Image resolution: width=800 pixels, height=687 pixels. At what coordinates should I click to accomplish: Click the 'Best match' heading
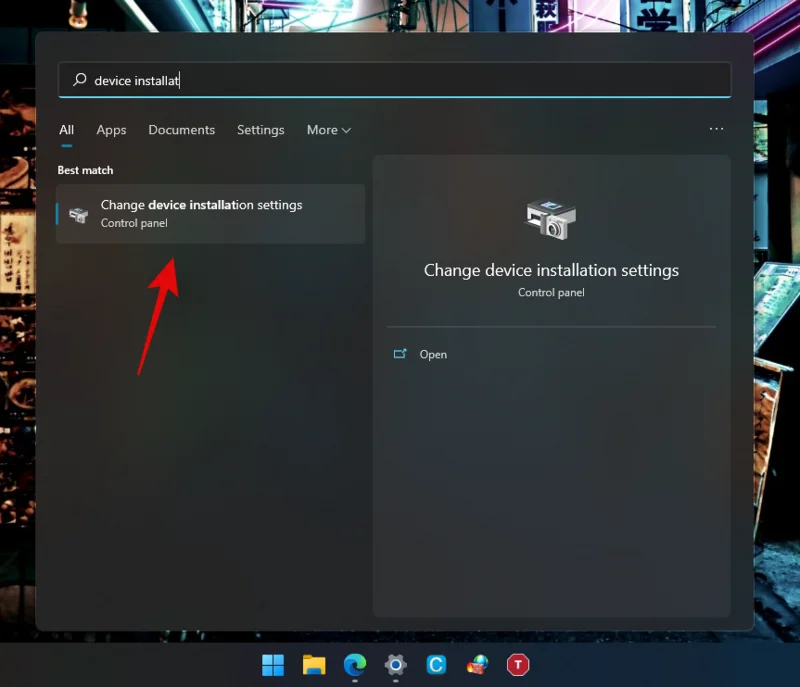tap(85, 170)
